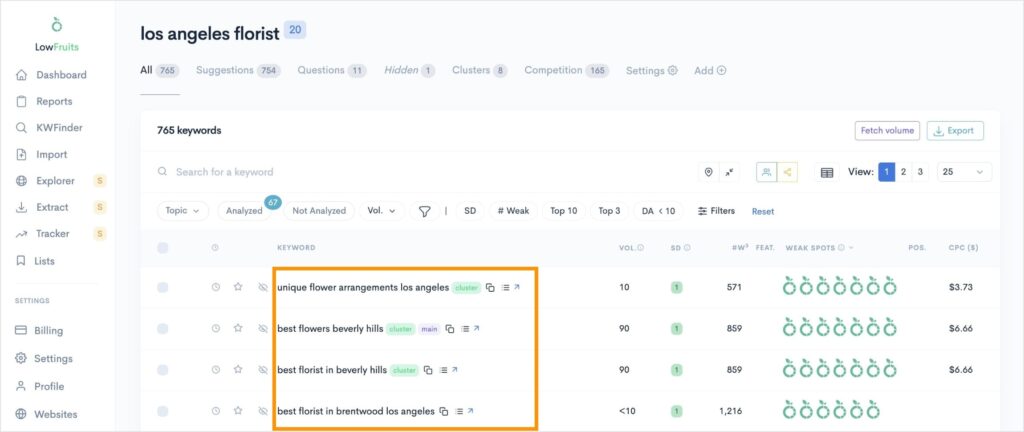Open the 25 per page dropdown

click(x=964, y=172)
